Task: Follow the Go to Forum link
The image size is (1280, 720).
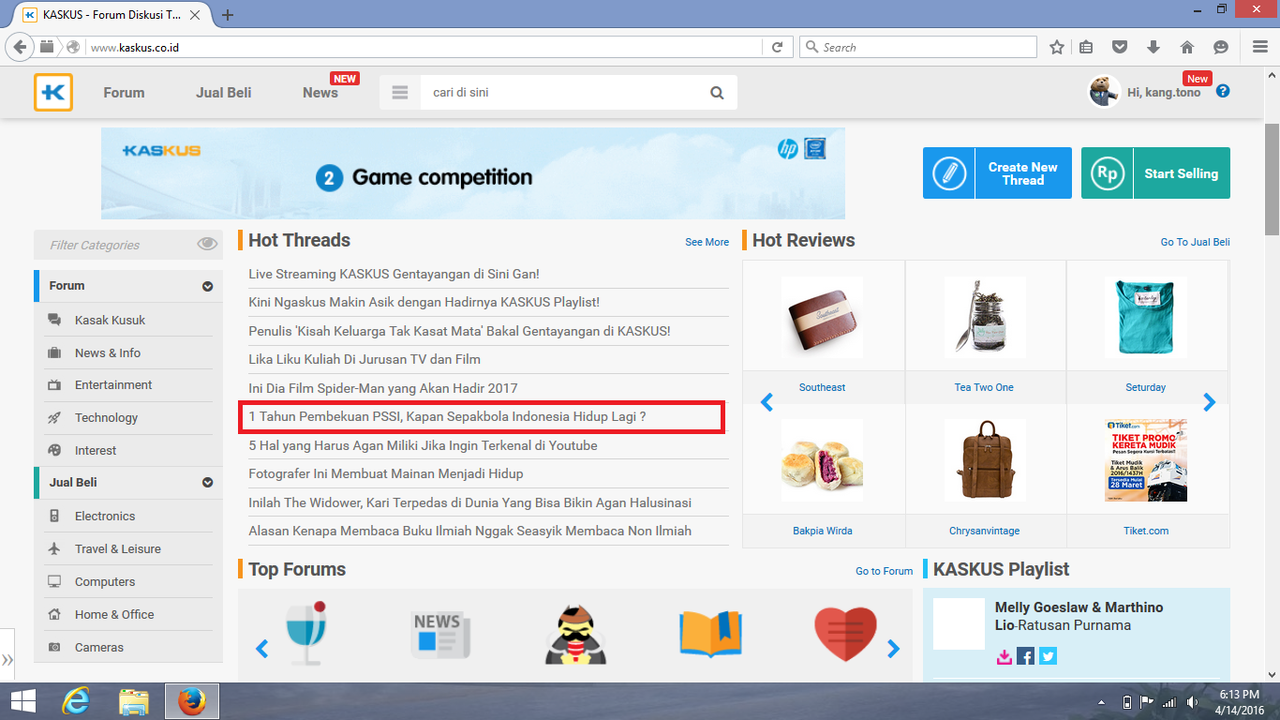Action: 884,571
